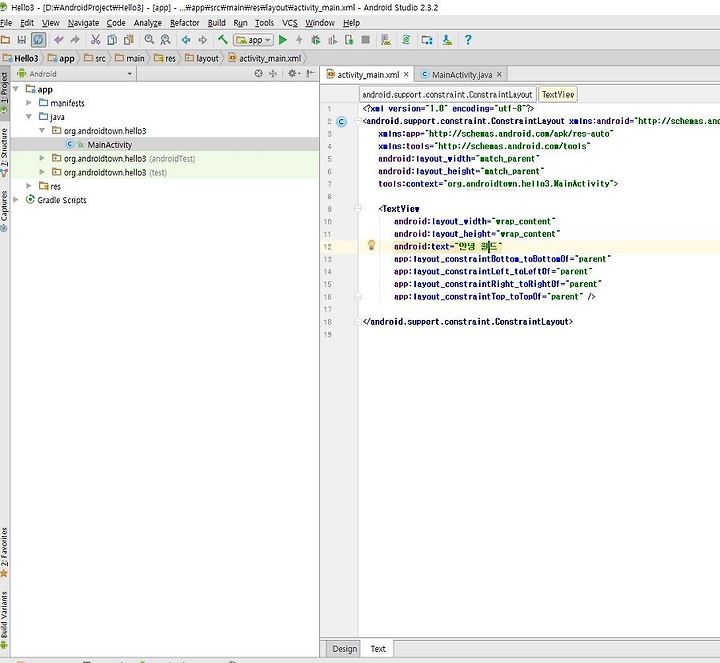Screen dimensions: 720x663
Task: Click Attach debugger to Android process icon
Action: [x=349, y=40]
